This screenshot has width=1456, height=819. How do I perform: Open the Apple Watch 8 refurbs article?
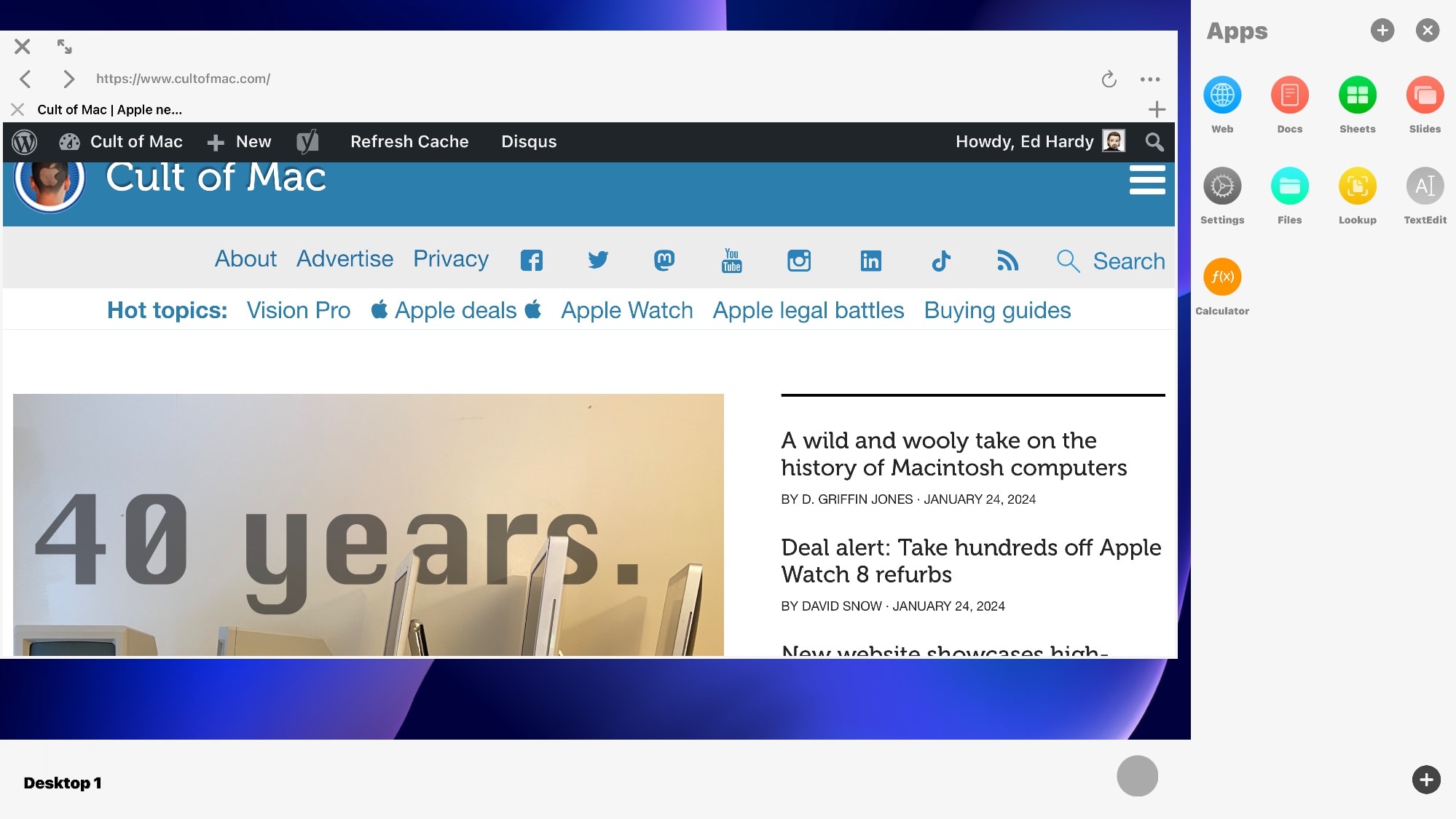[x=970, y=561]
